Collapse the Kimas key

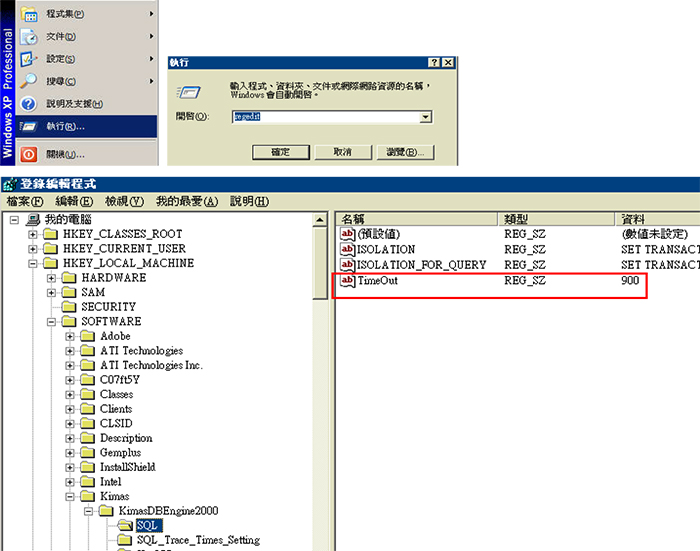tap(70, 497)
